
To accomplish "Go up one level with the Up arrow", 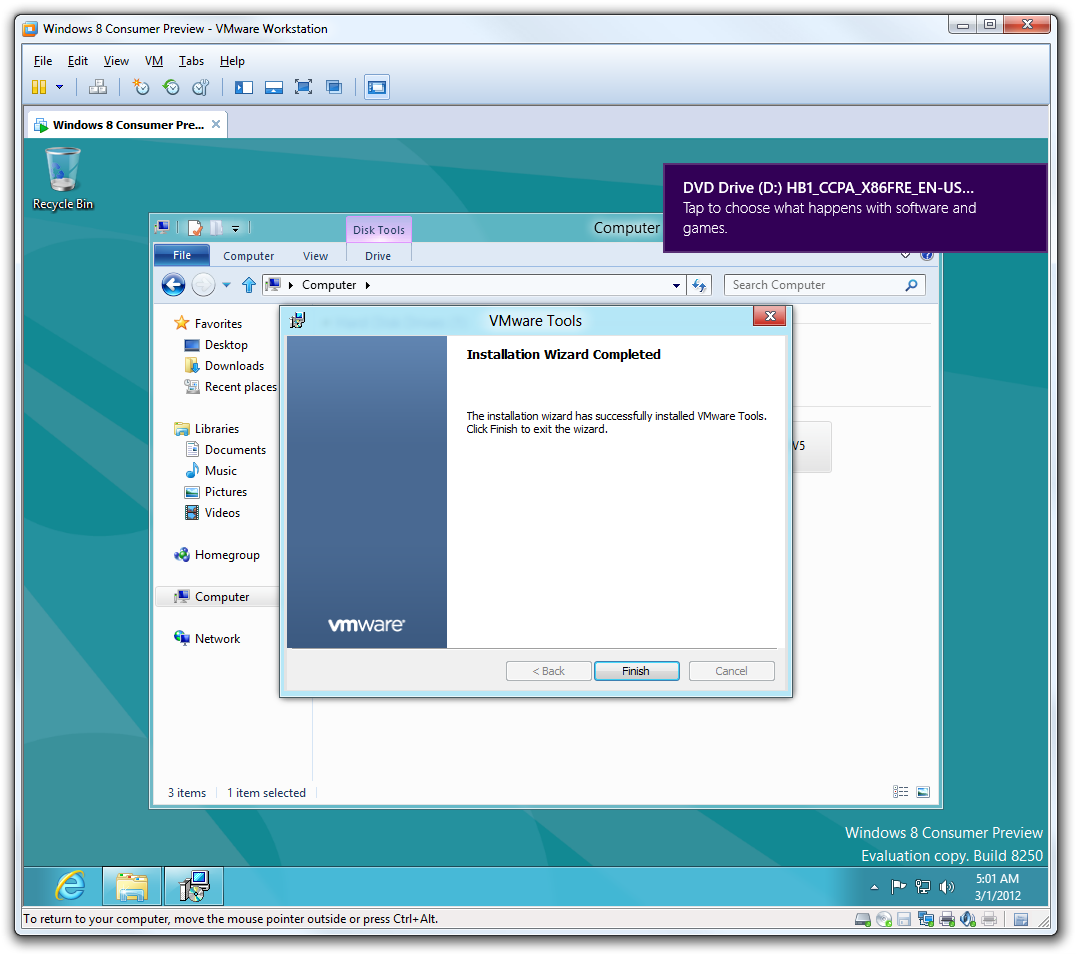I will pyautogui.click(x=249, y=285).
